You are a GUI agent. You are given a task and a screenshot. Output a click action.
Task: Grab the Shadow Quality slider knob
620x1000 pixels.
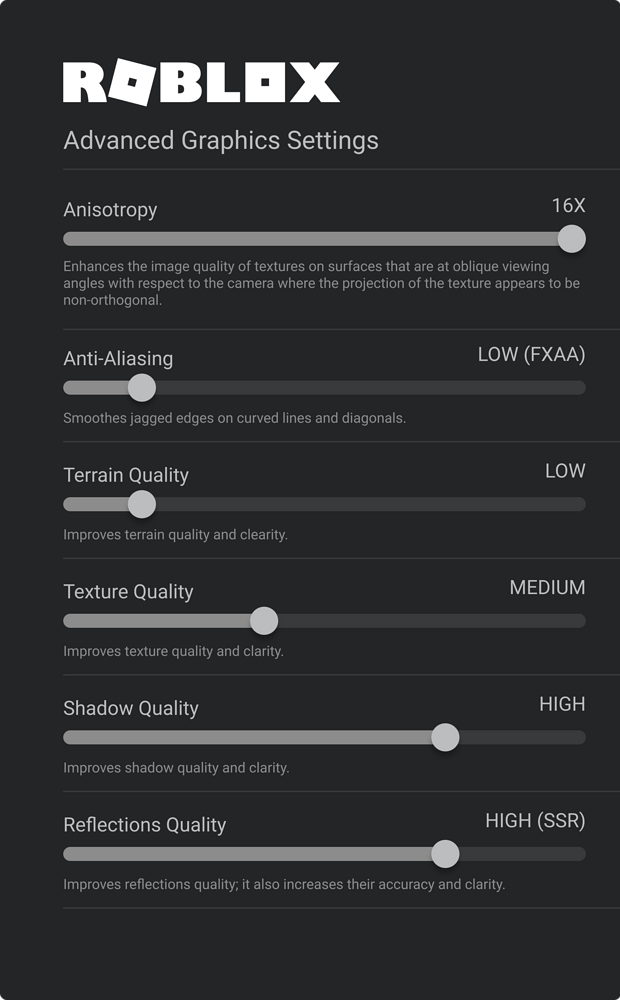[445, 738]
